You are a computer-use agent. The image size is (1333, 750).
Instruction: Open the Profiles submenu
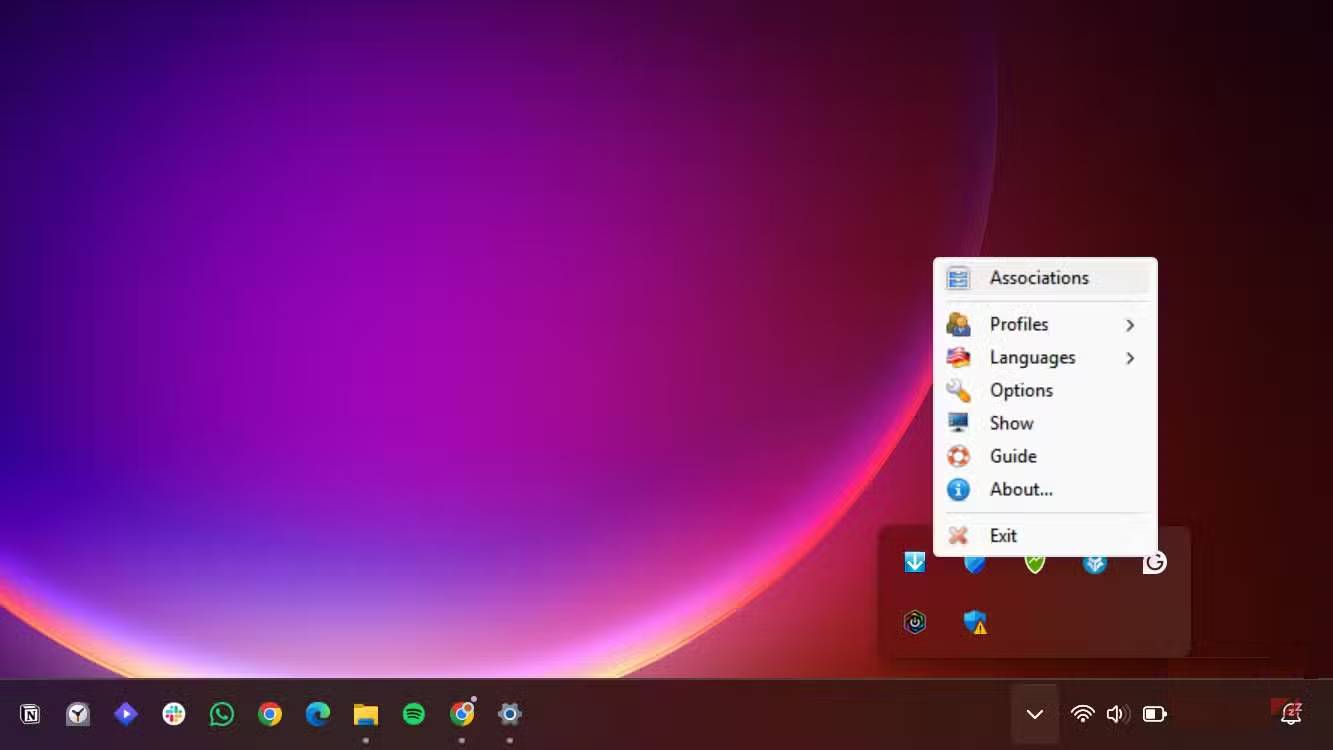coord(1045,324)
